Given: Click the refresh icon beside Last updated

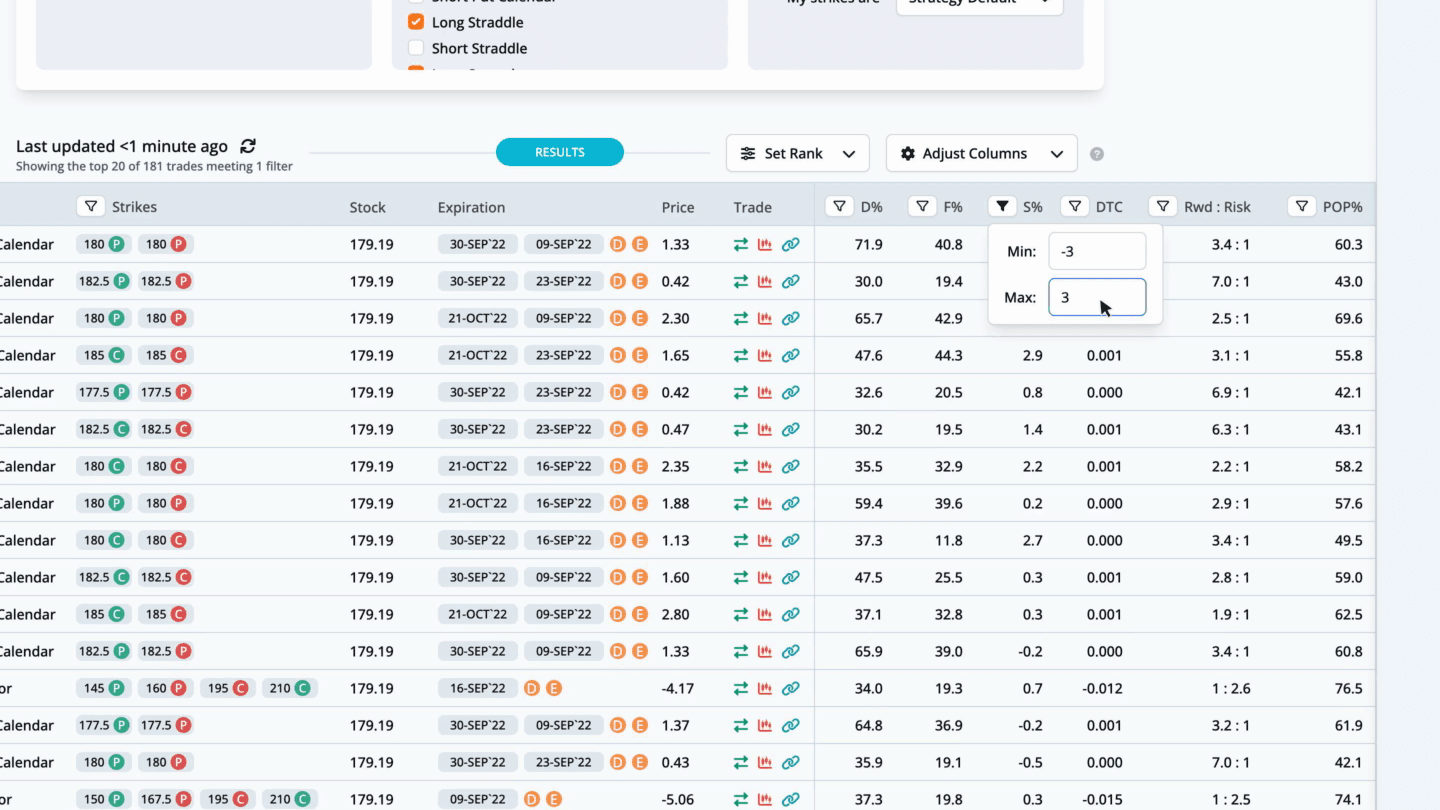Looking at the screenshot, I should click(x=248, y=146).
